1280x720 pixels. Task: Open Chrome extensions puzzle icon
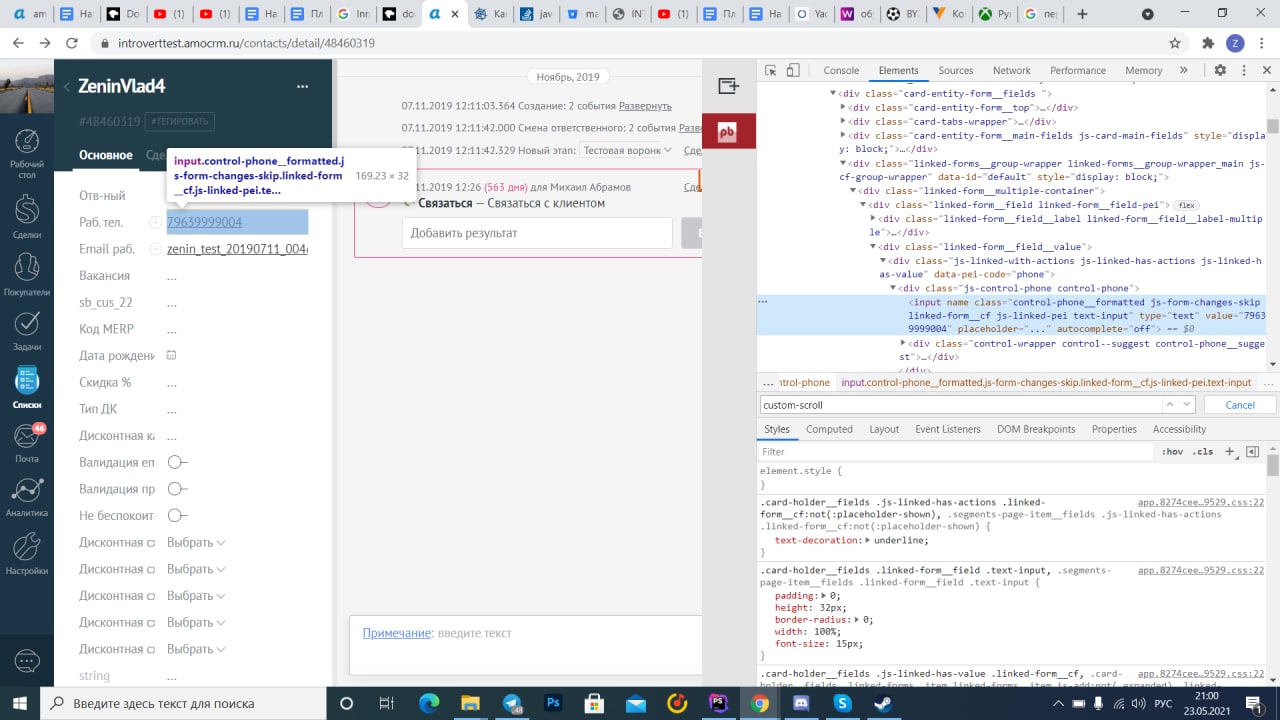(x=1208, y=44)
